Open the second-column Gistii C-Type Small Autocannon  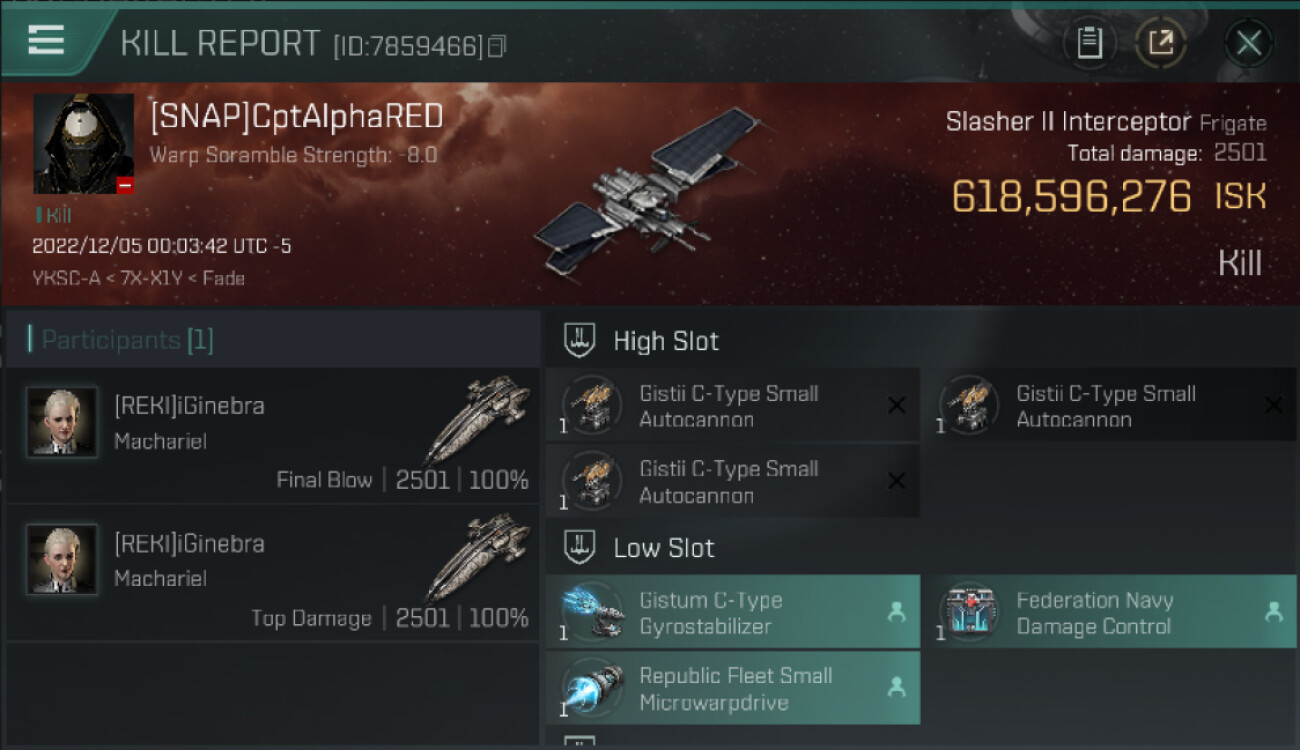pos(1109,405)
